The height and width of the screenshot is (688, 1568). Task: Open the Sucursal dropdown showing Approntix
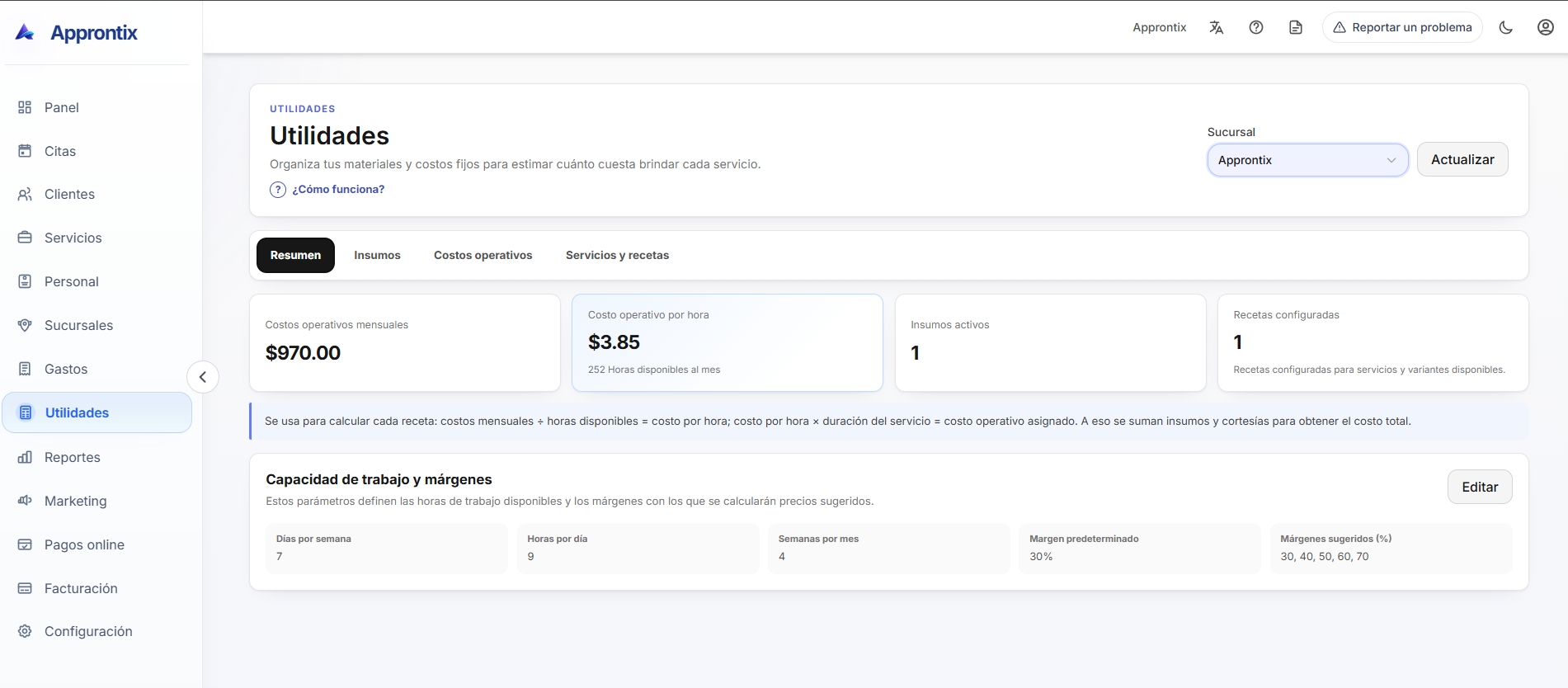pyautogui.click(x=1307, y=160)
